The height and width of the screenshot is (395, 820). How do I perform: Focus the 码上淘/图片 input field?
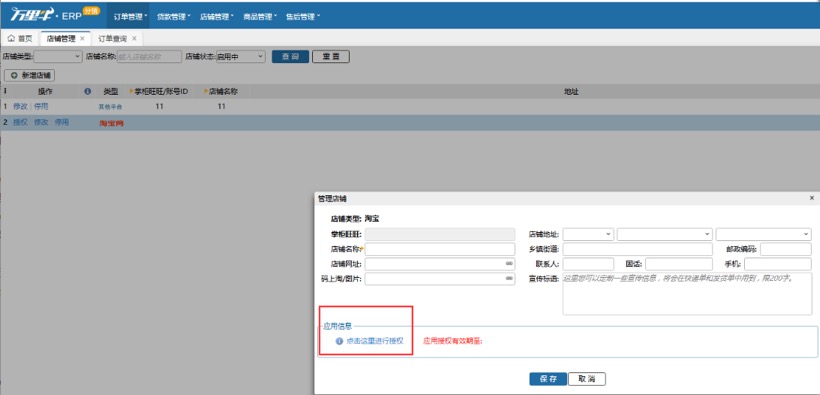440,279
